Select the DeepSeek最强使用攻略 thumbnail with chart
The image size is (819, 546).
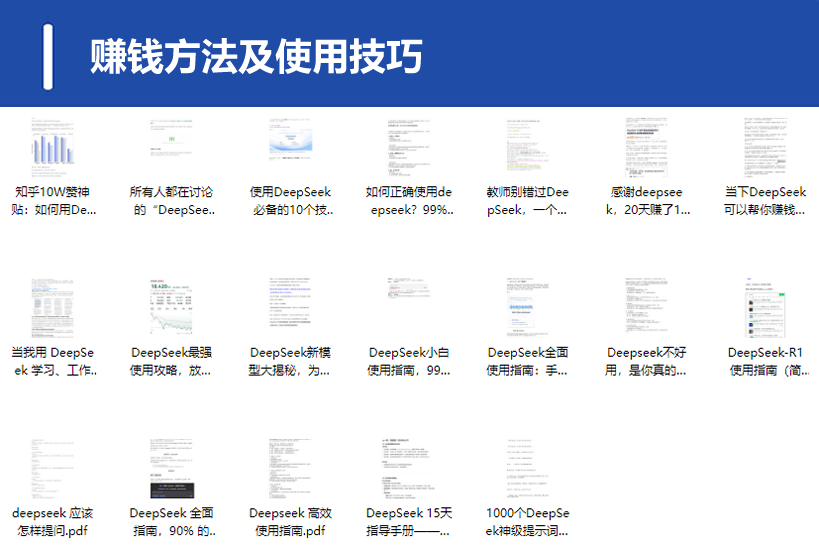[x=172, y=308]
